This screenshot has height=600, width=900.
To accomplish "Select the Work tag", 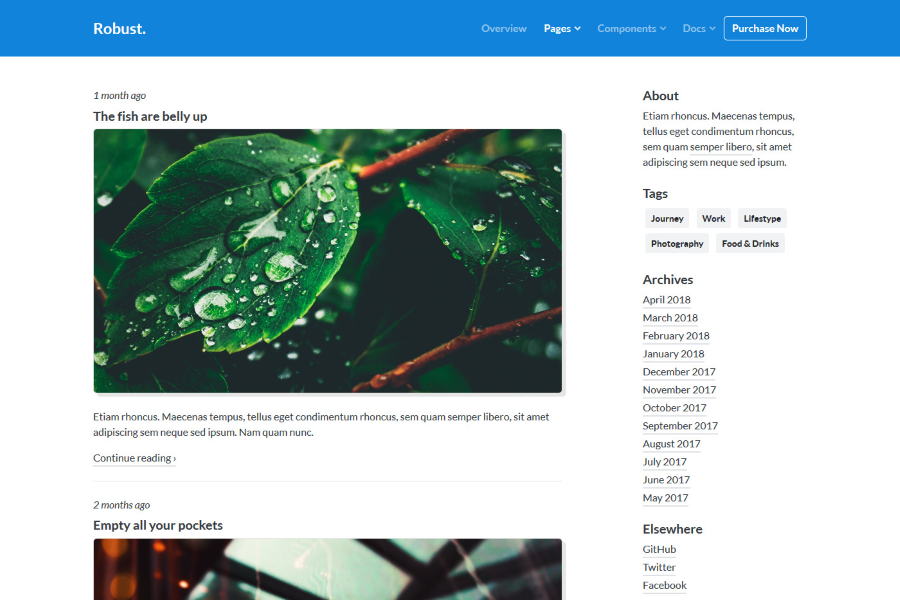I will 713,218.
